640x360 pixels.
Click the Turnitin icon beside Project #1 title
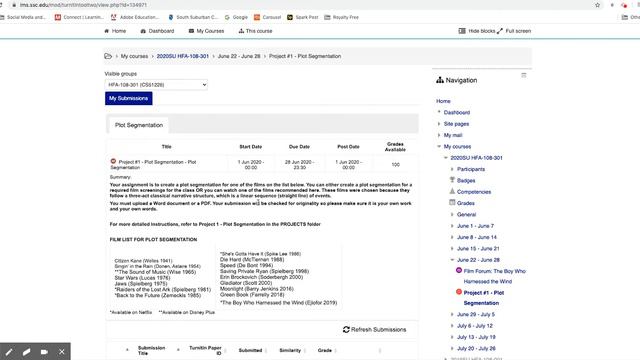[x=113, y=162]
